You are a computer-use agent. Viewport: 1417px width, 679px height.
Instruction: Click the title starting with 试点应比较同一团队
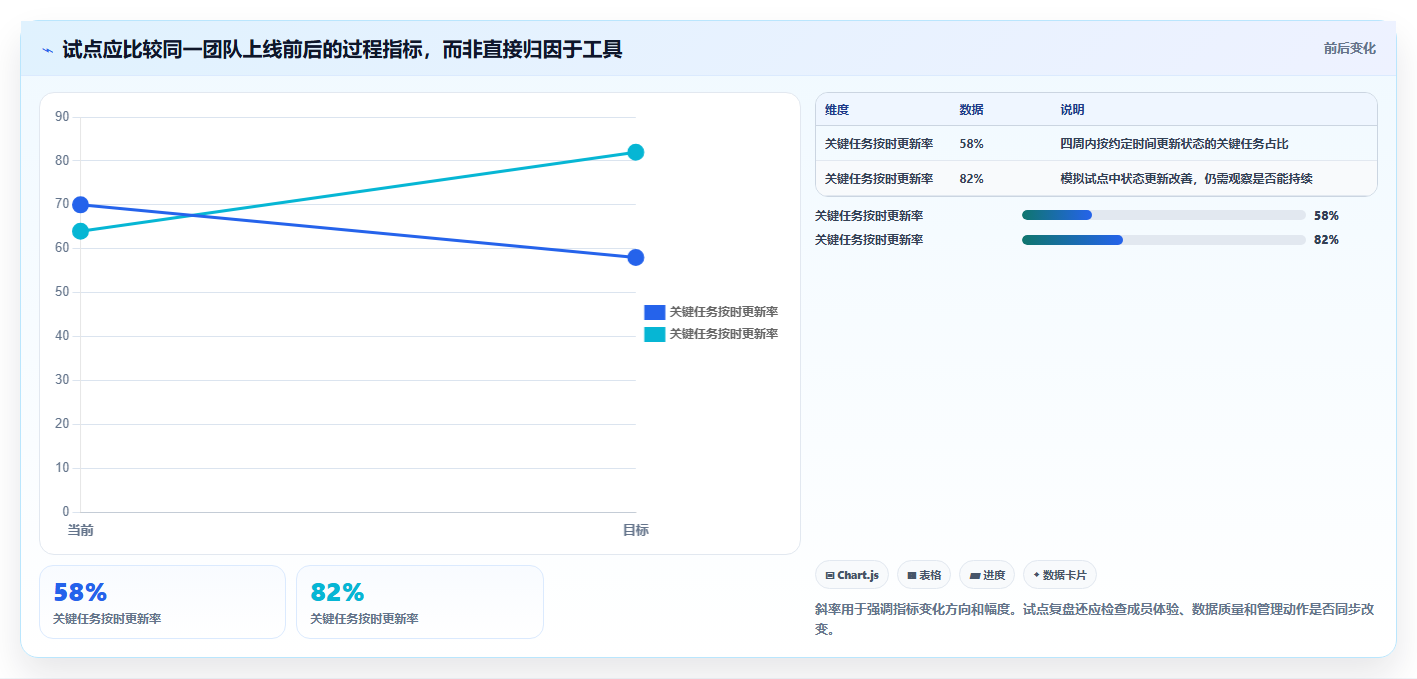click(x=342, y=49)
